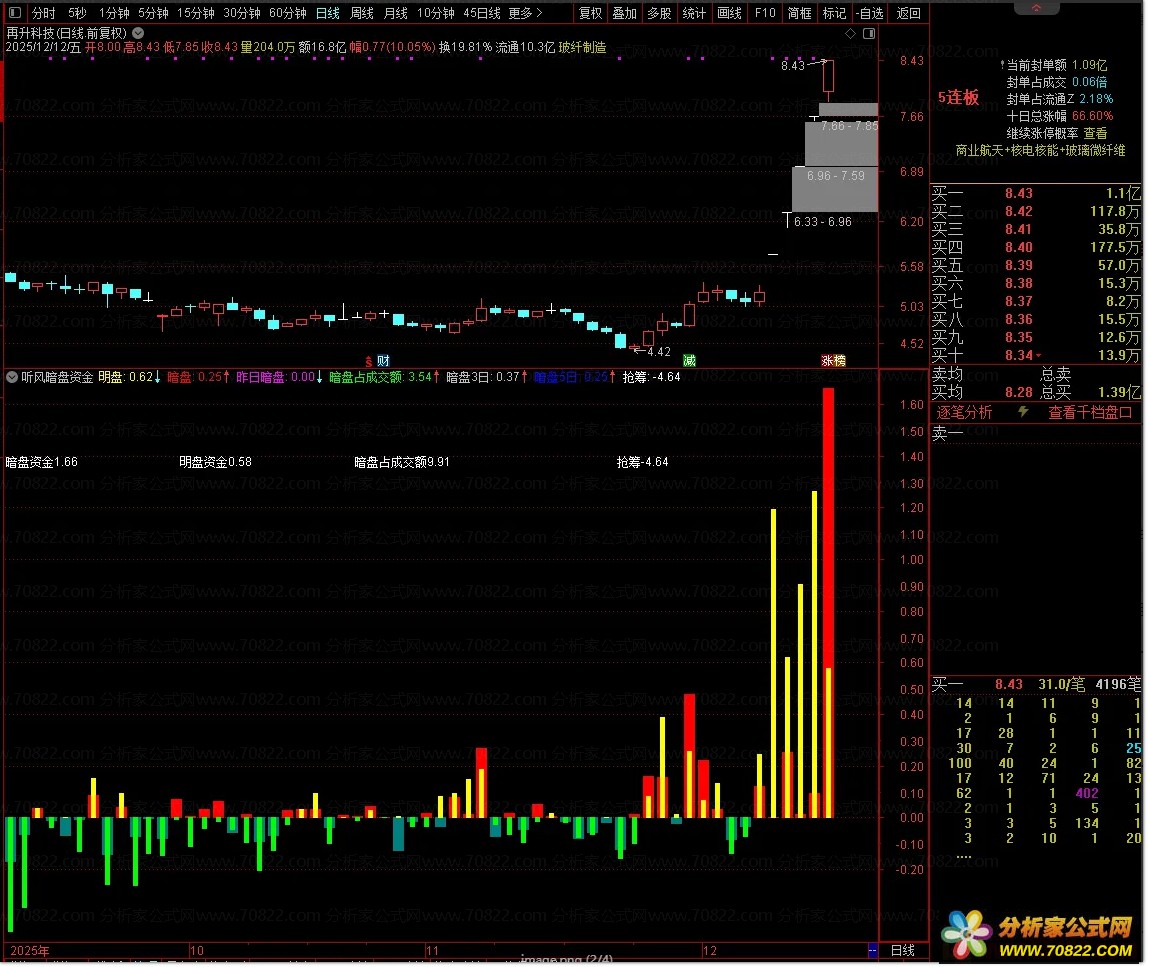The width and height of the screenshot is (1149, 967).
Task: Click concept tags 商业航天+核电核能+玻璃微纤维
Action: (1041, 150)
